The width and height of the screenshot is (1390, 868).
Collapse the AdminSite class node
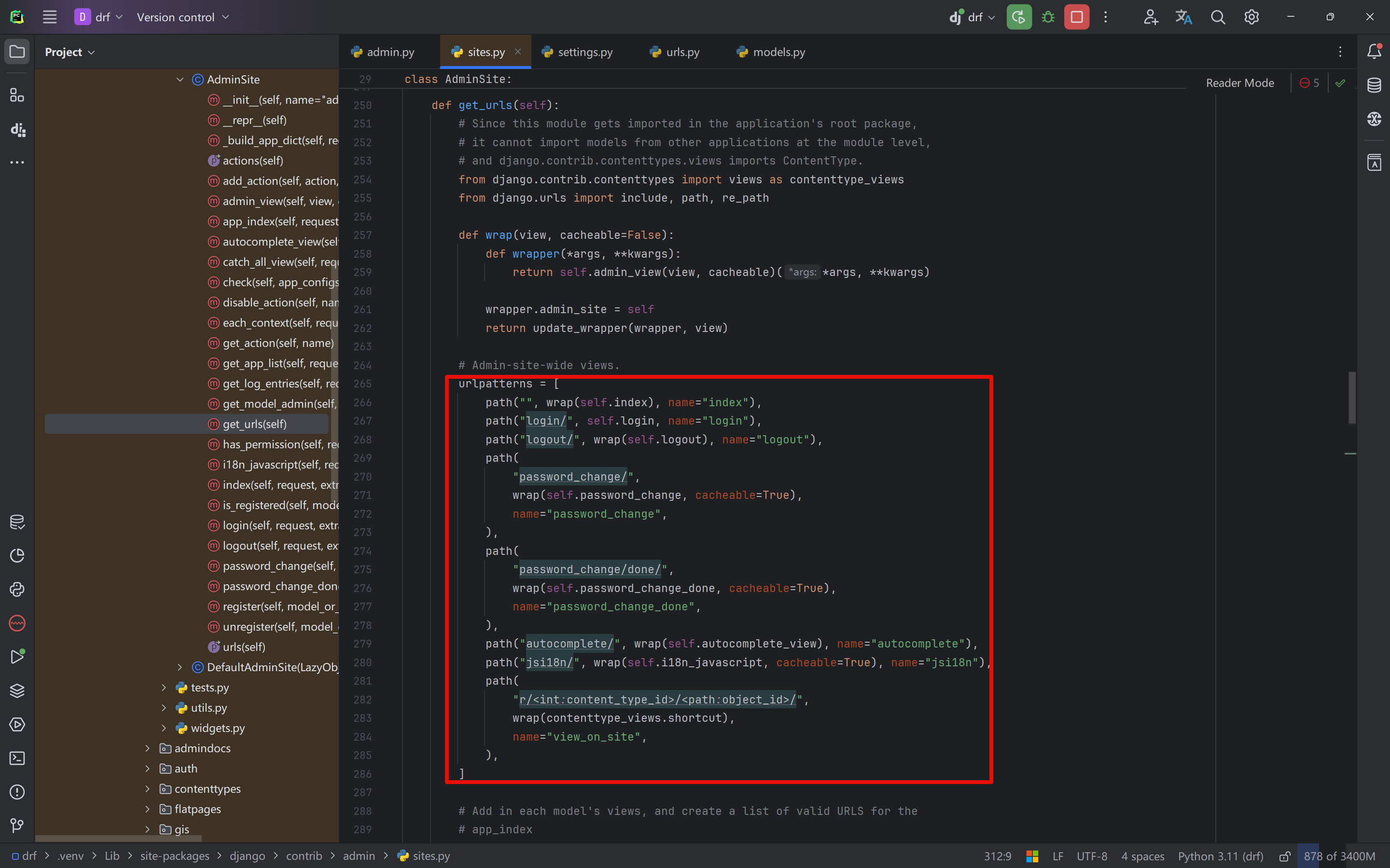(x=180, y=80)
